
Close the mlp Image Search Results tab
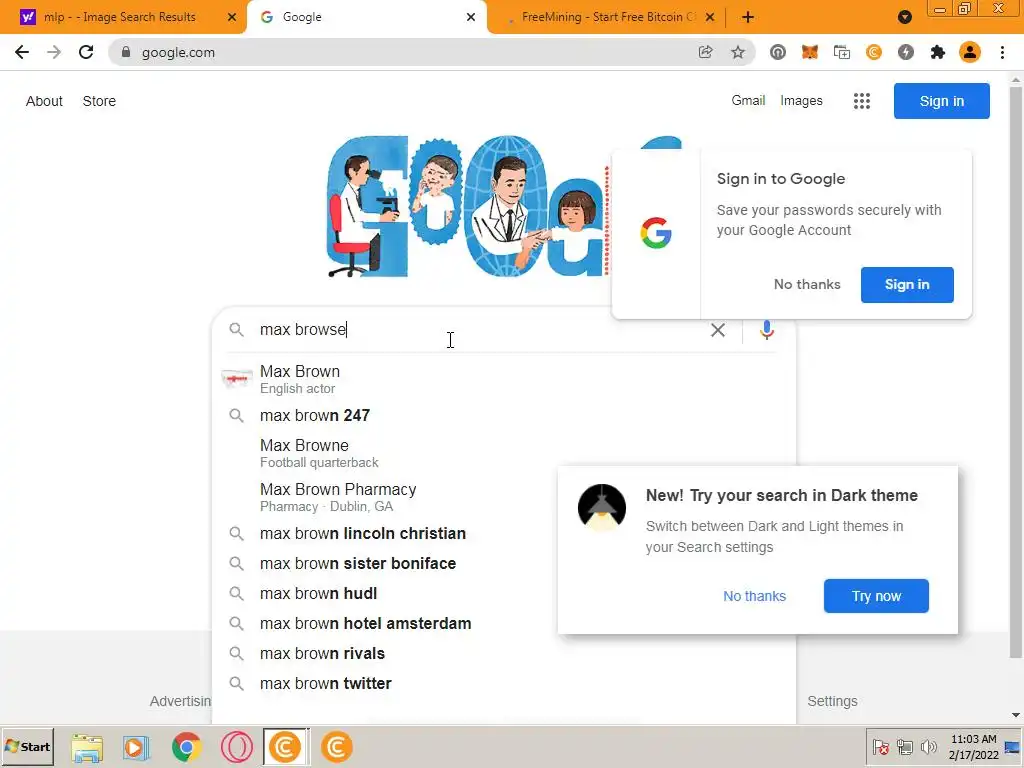click(x=231, y=17)
